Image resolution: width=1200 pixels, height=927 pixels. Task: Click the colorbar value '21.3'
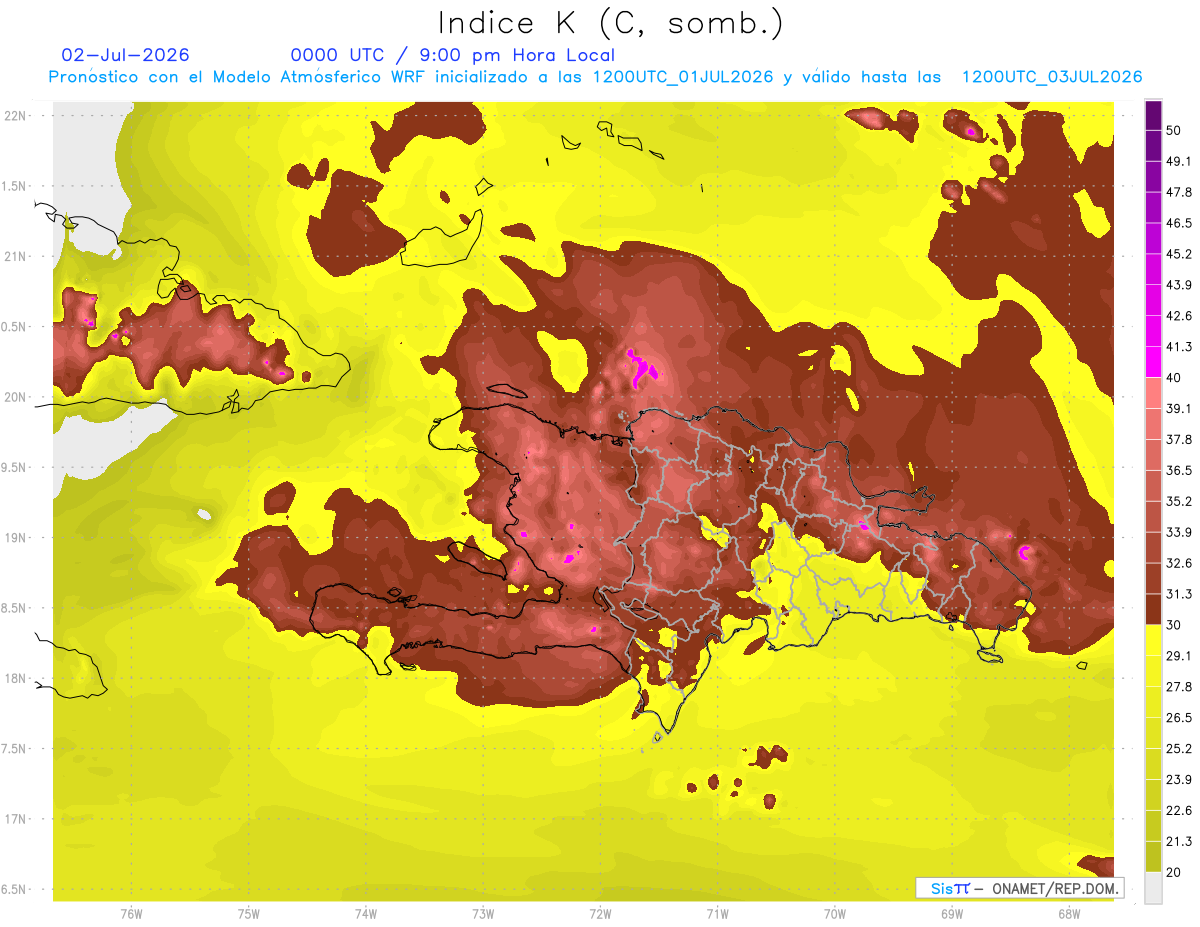[1179, 842]
